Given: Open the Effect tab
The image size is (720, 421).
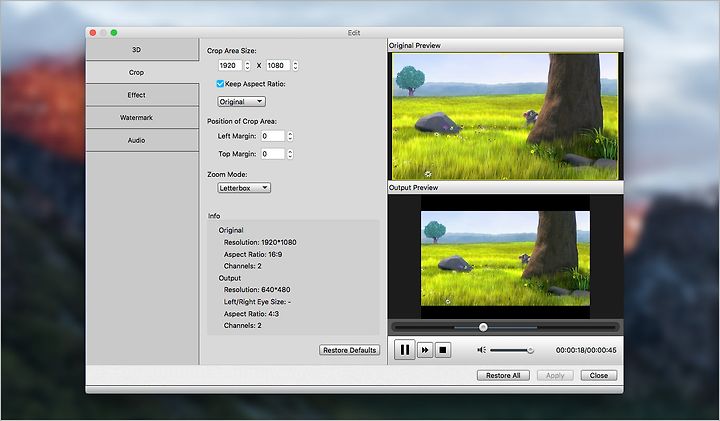Looking at the screenshot, I should pos(142,95).
